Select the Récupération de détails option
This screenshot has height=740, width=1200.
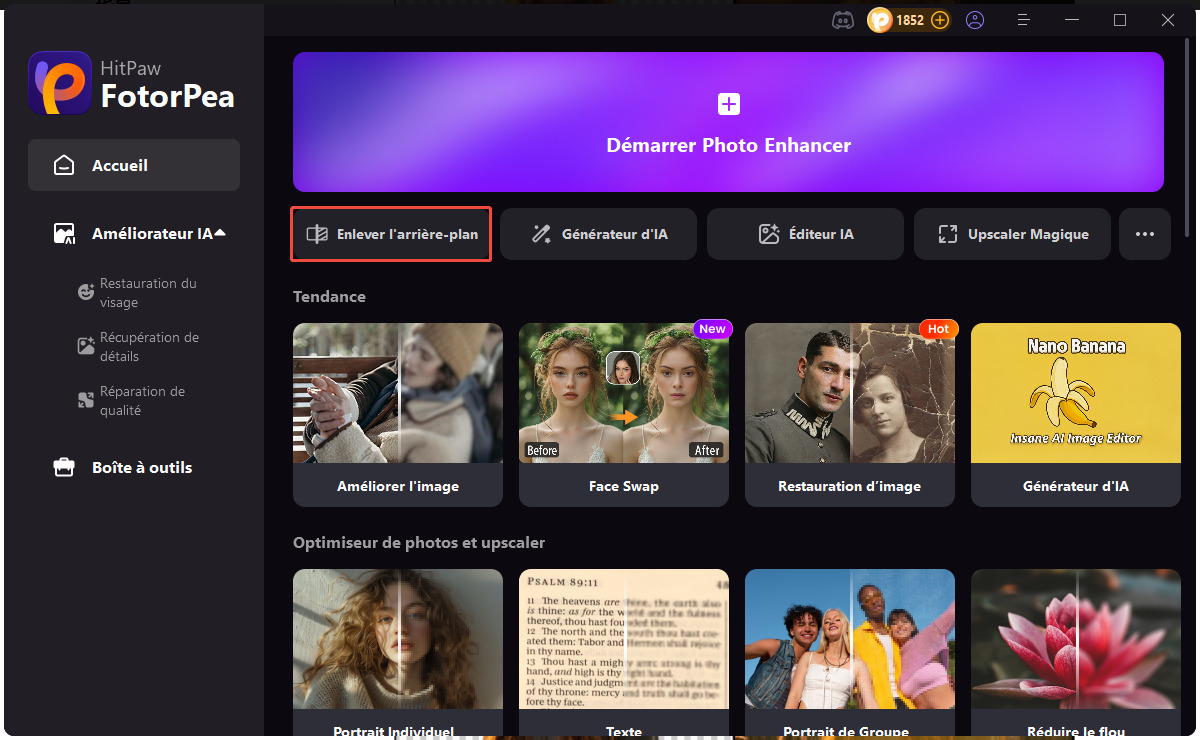tap(148, 346)
